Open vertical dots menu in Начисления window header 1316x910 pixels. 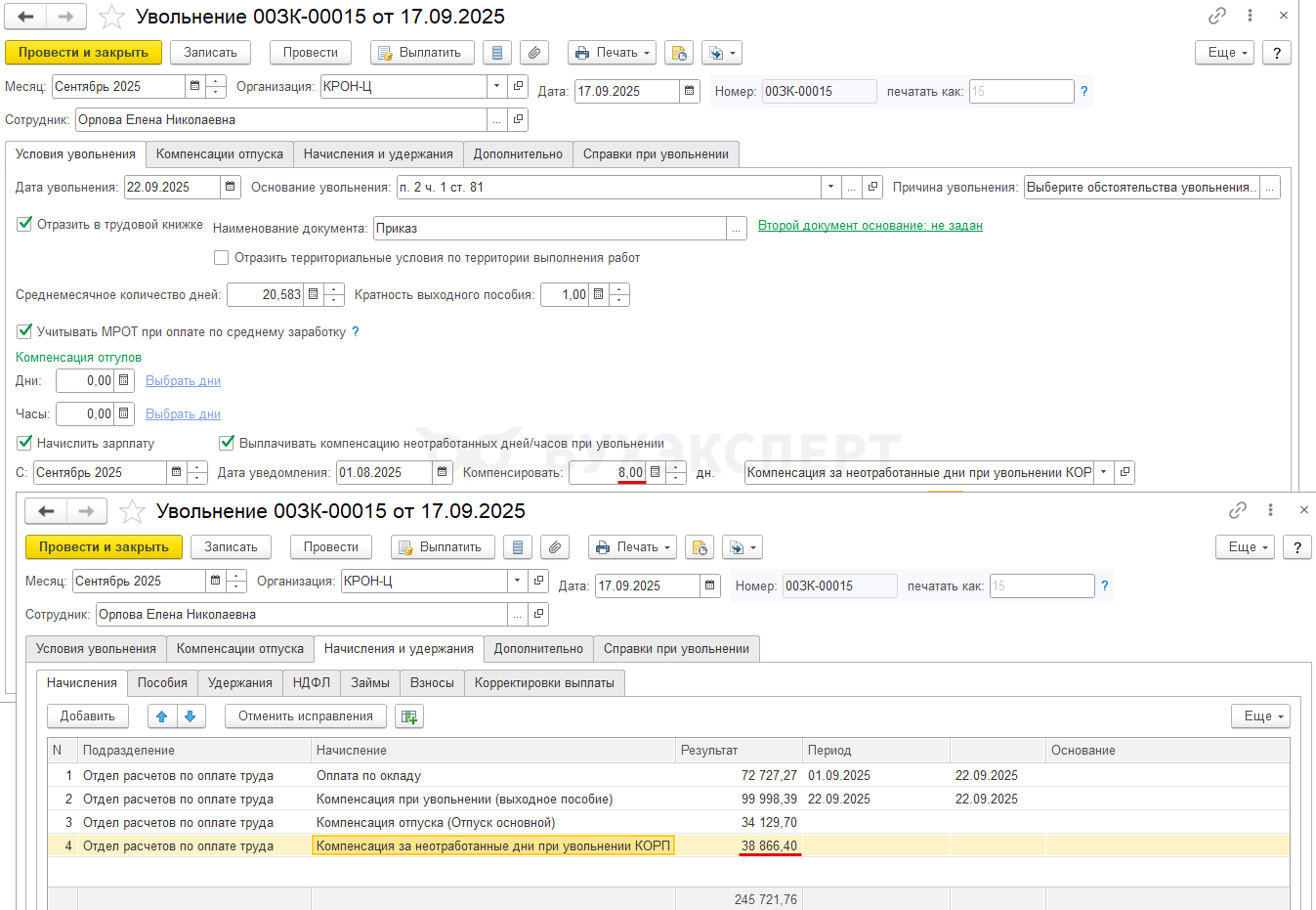tap(1270, 510)
